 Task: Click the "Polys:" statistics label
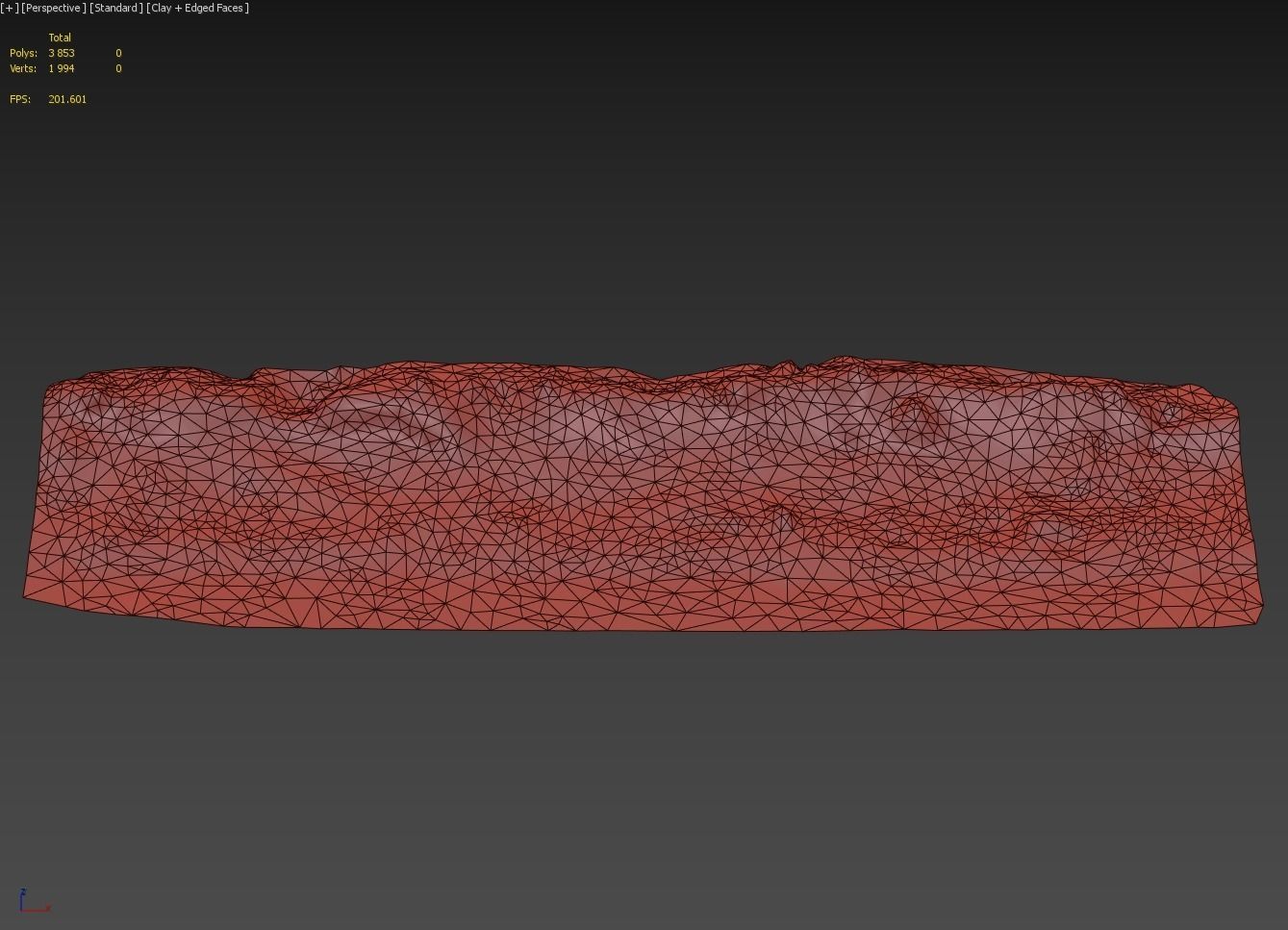(x=23, y=53)
